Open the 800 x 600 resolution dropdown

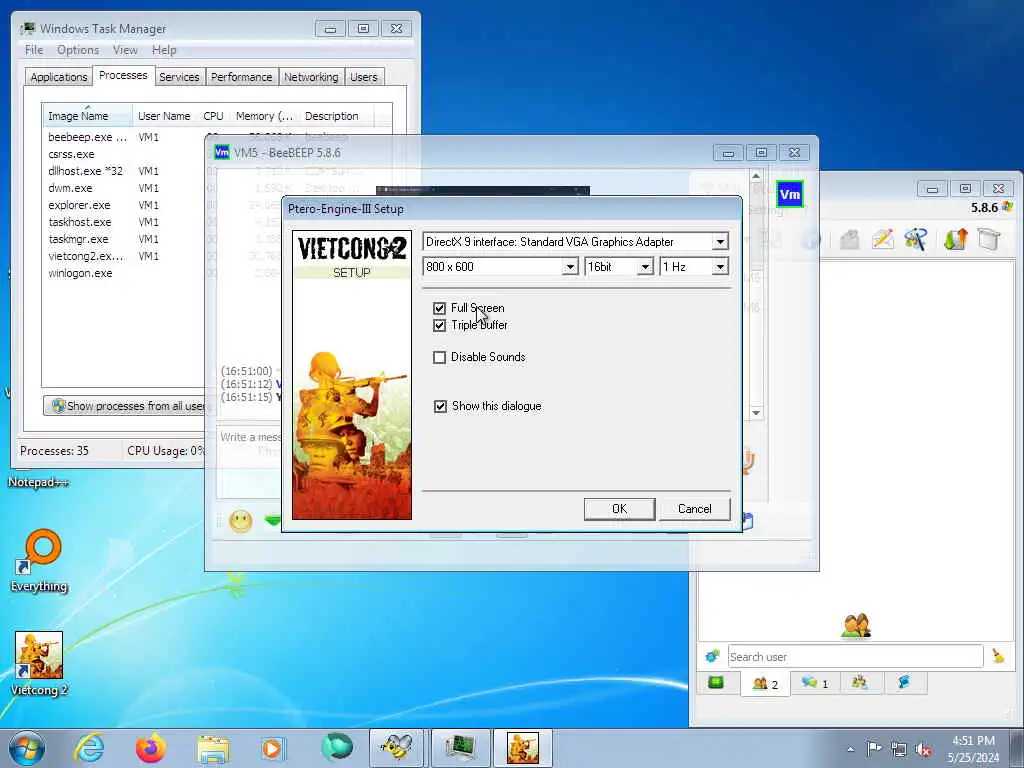(570, 266)
